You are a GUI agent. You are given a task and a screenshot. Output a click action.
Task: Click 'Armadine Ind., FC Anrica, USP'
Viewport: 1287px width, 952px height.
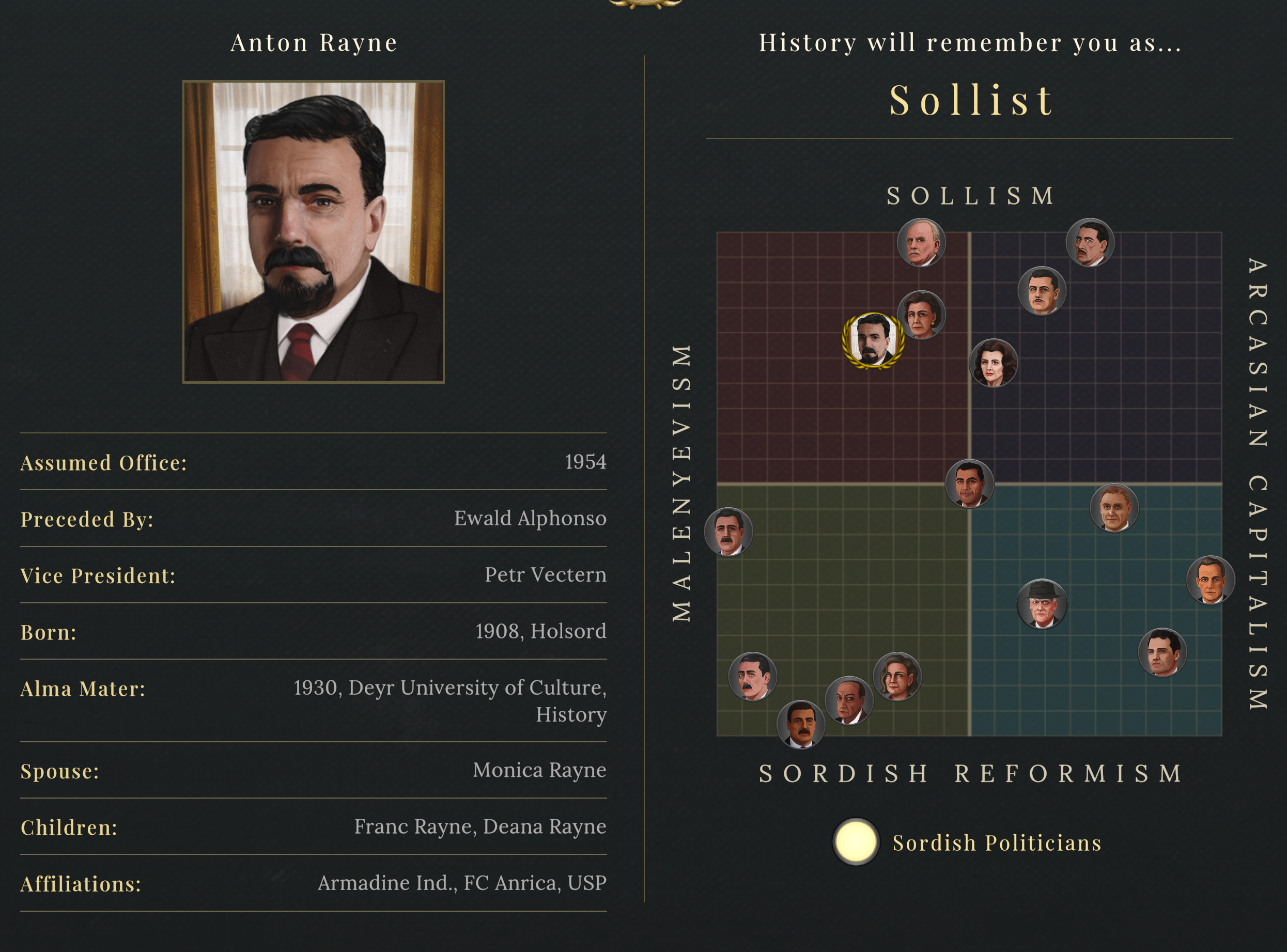pyautogui.click(x=462, y=883)
